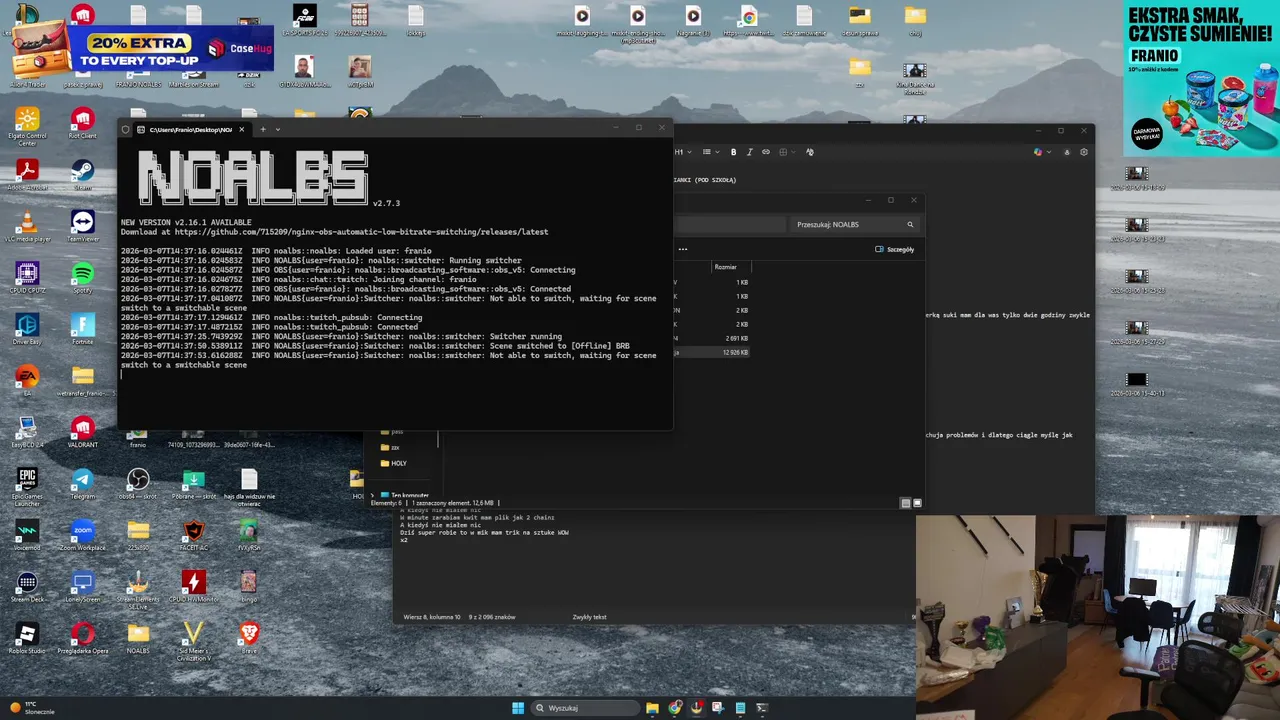Launch TeamViewer from the desktop
Viewport: 1280px width, 720px height.
coord(83,227)
